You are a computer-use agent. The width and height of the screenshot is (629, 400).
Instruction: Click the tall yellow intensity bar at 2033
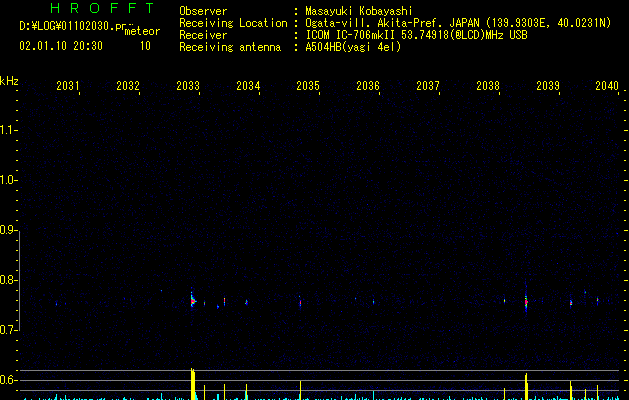pos(193,384)
